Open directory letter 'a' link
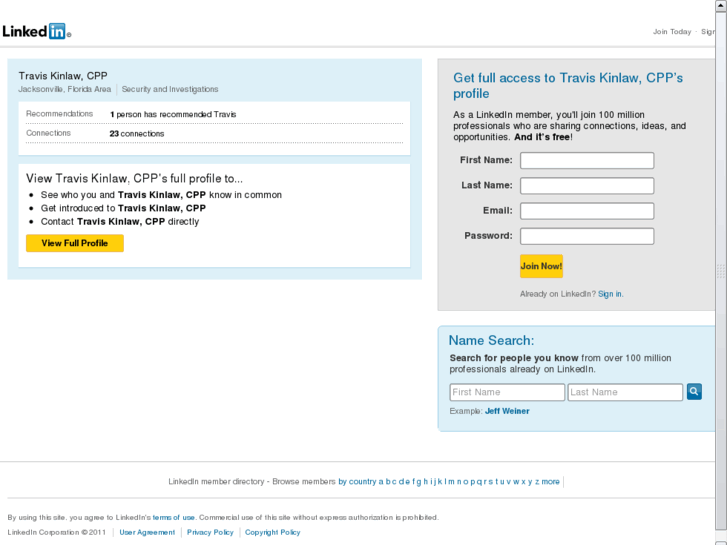Viewport: 727px width, 545px height. (x=381, y=481)
